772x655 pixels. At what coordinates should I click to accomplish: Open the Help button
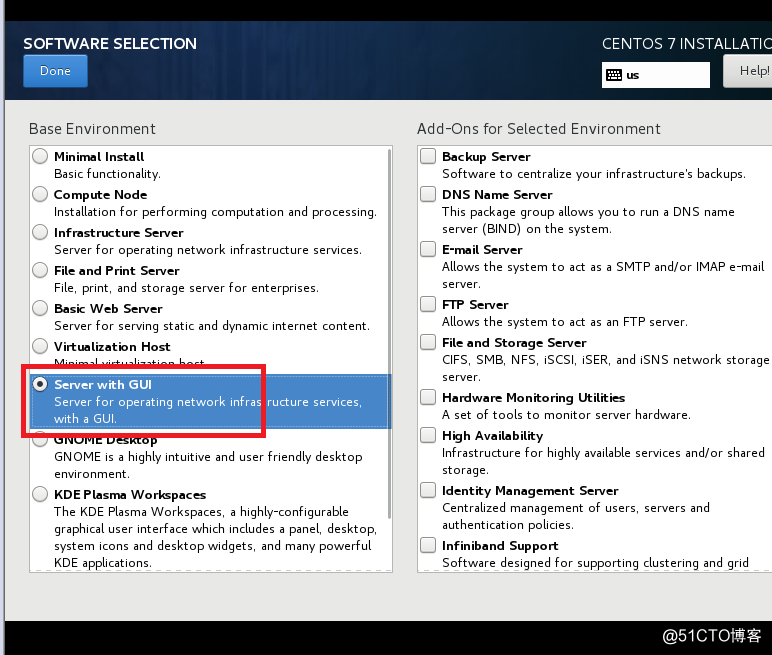click(x=748, y=71)
